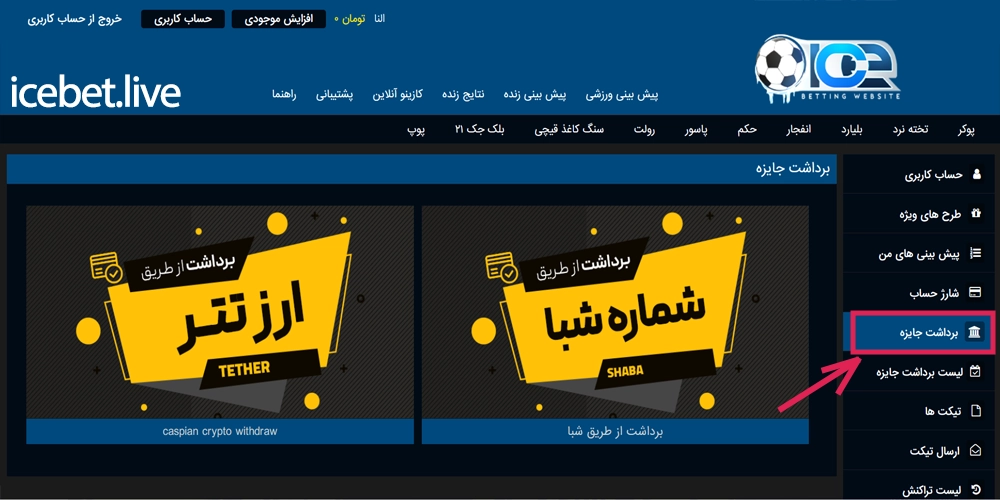Click the calendar check icon beside لیست برداشت جایزه
The image size is (1000, 500).
coord(974,371)
